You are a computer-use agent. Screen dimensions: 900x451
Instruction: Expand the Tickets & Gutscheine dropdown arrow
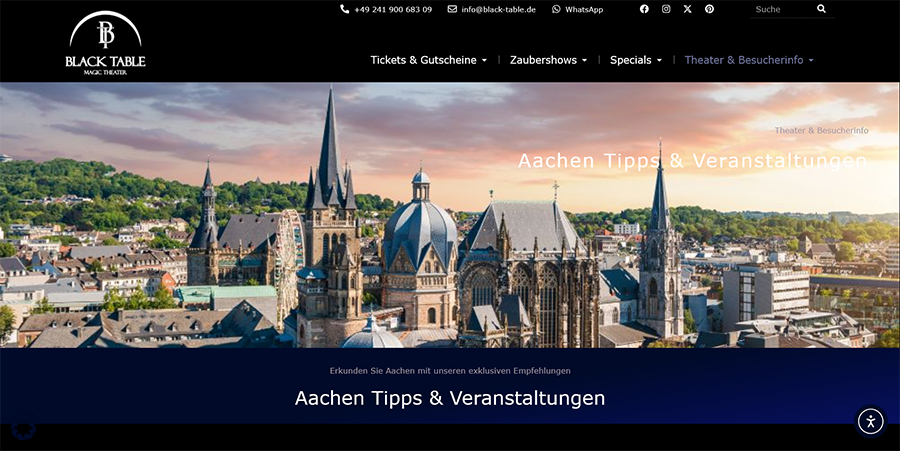pyautogui.click(x=484, y=61)
